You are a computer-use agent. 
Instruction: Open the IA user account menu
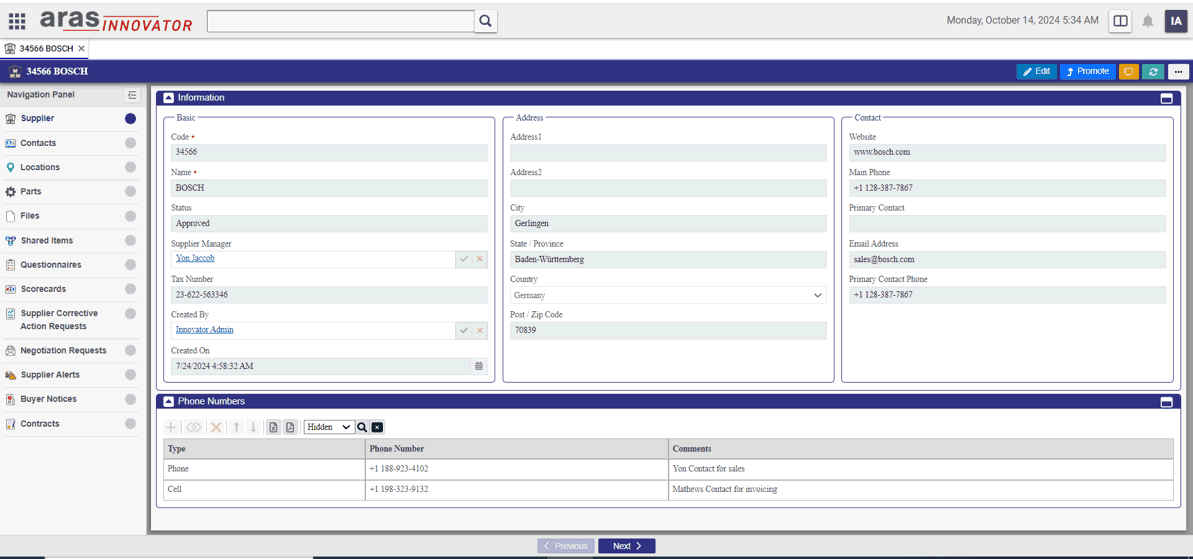click(1176, 21)
